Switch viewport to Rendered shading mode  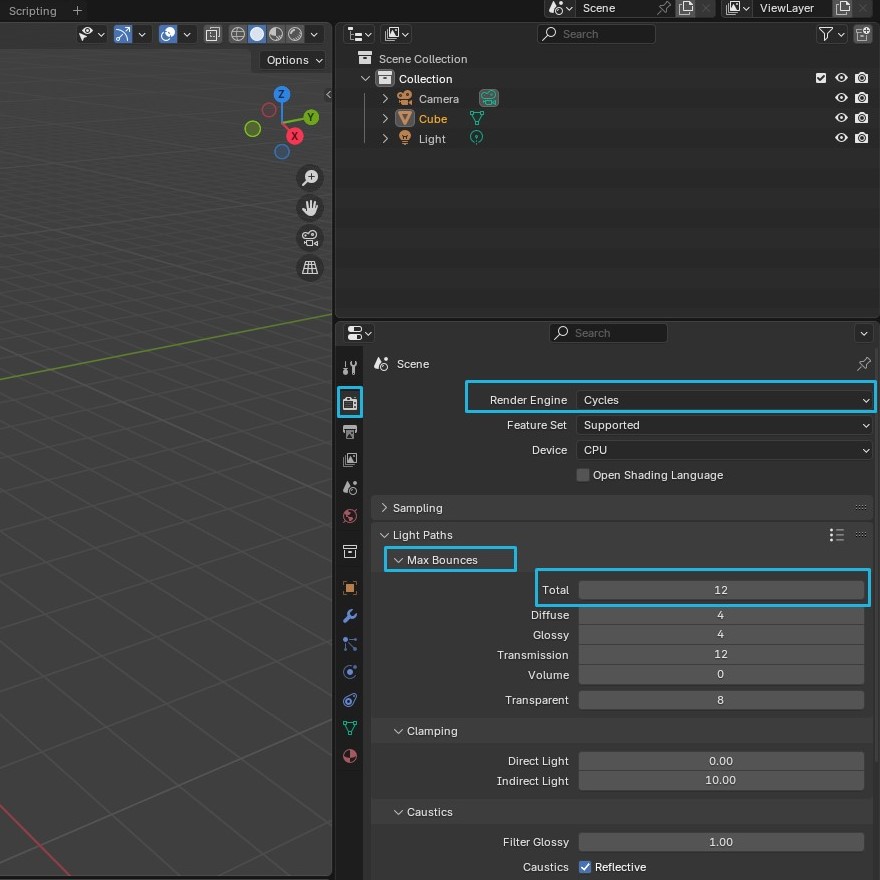(295, 33)
